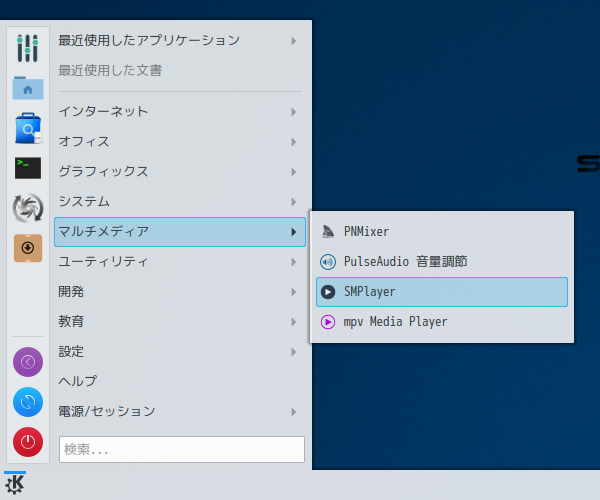
Task: Launch SMPlayer from submenu
Action: (x=442, y=292)
